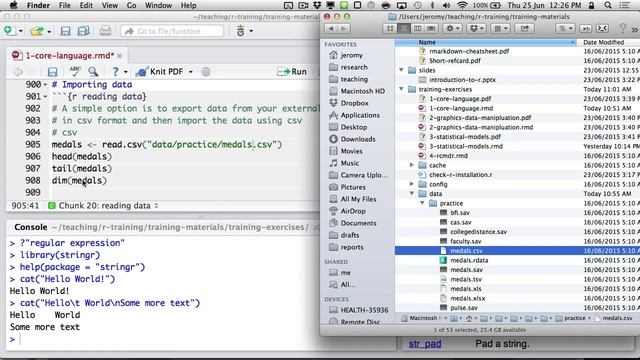Switch Finder to list view

coord(404,28)
